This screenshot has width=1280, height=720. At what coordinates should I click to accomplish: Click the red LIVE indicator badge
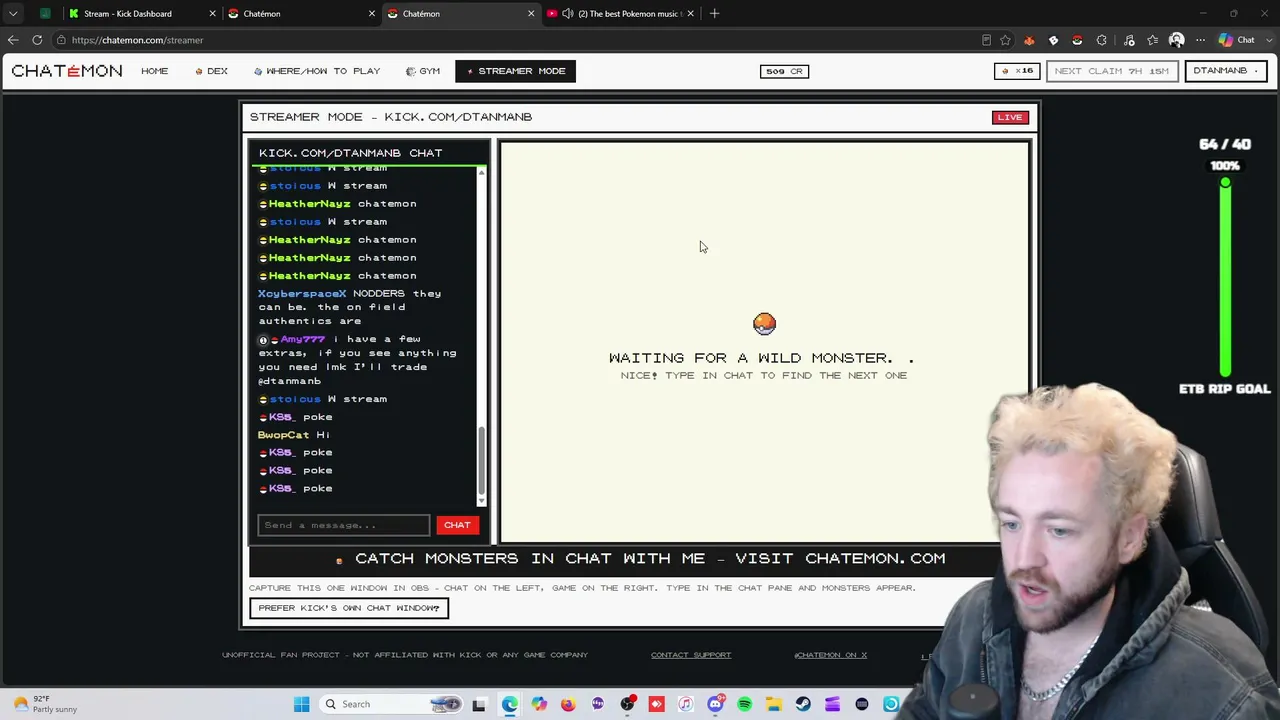point(1010,117)
